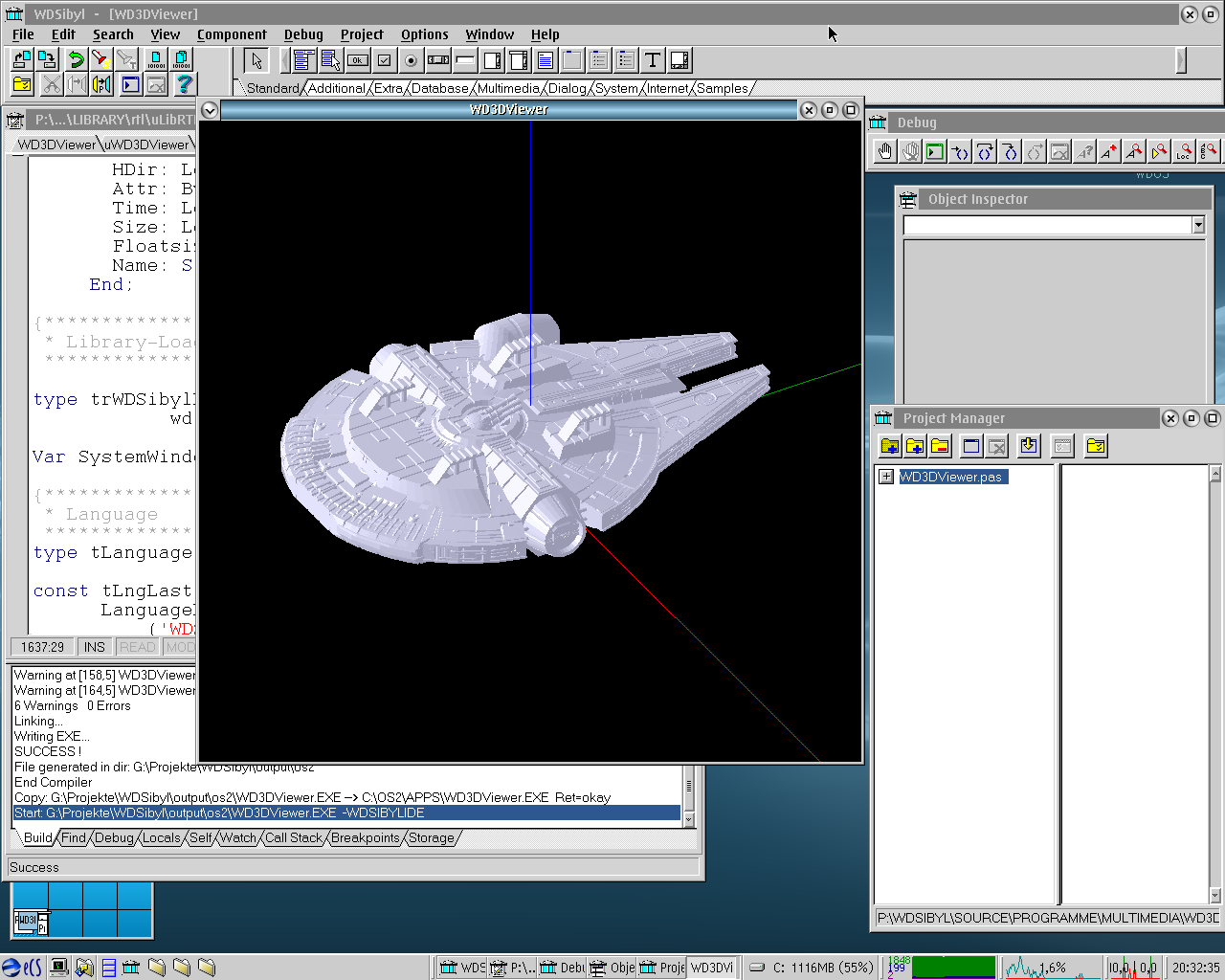Click the hand Stop icon in Debug toolbar

click(885, 151)
